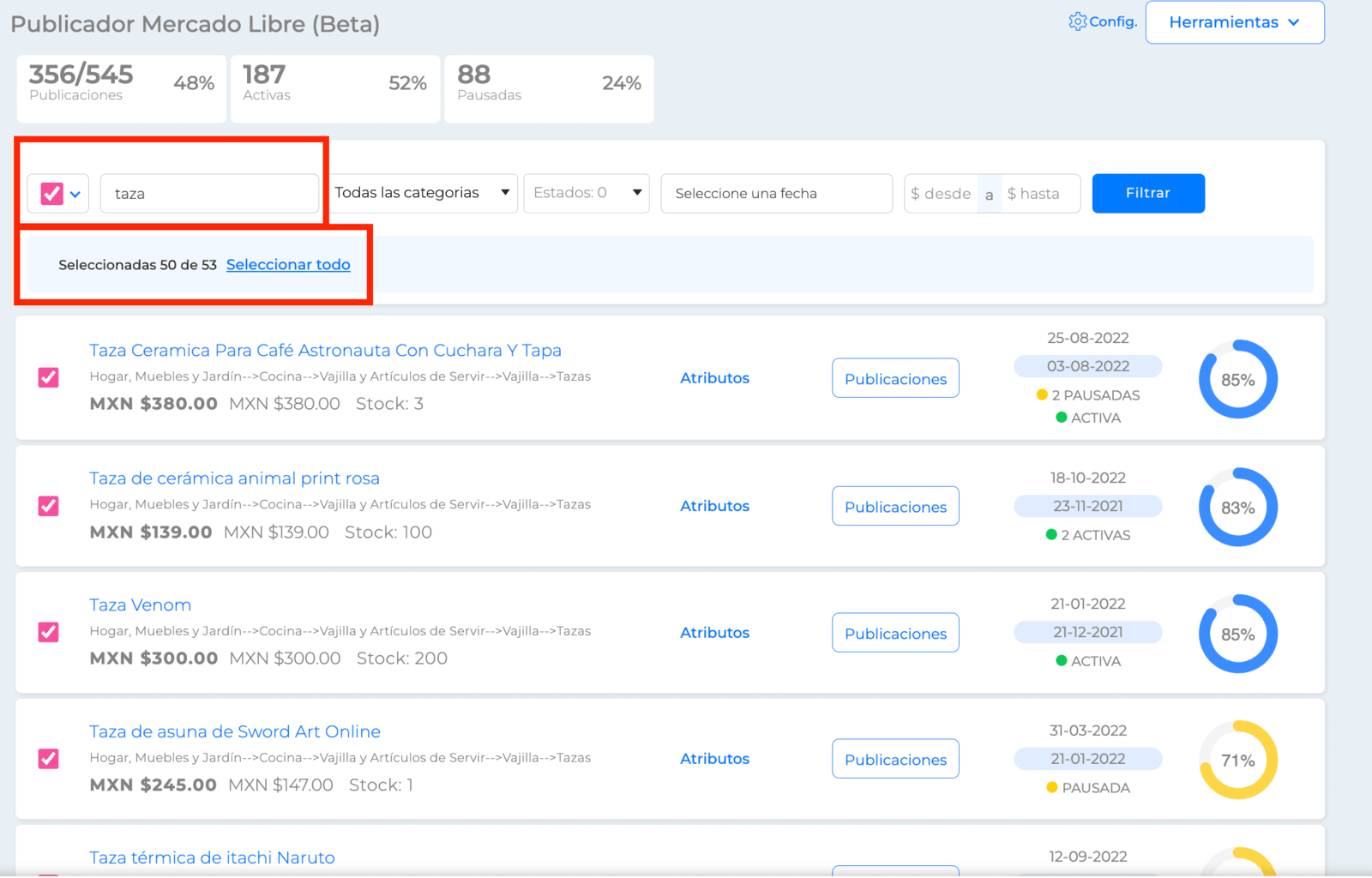The height and width of the screenshot is (878, 1372).
Task: Click Publicaciones button for Taza animal print
Action: click(895, 506)
